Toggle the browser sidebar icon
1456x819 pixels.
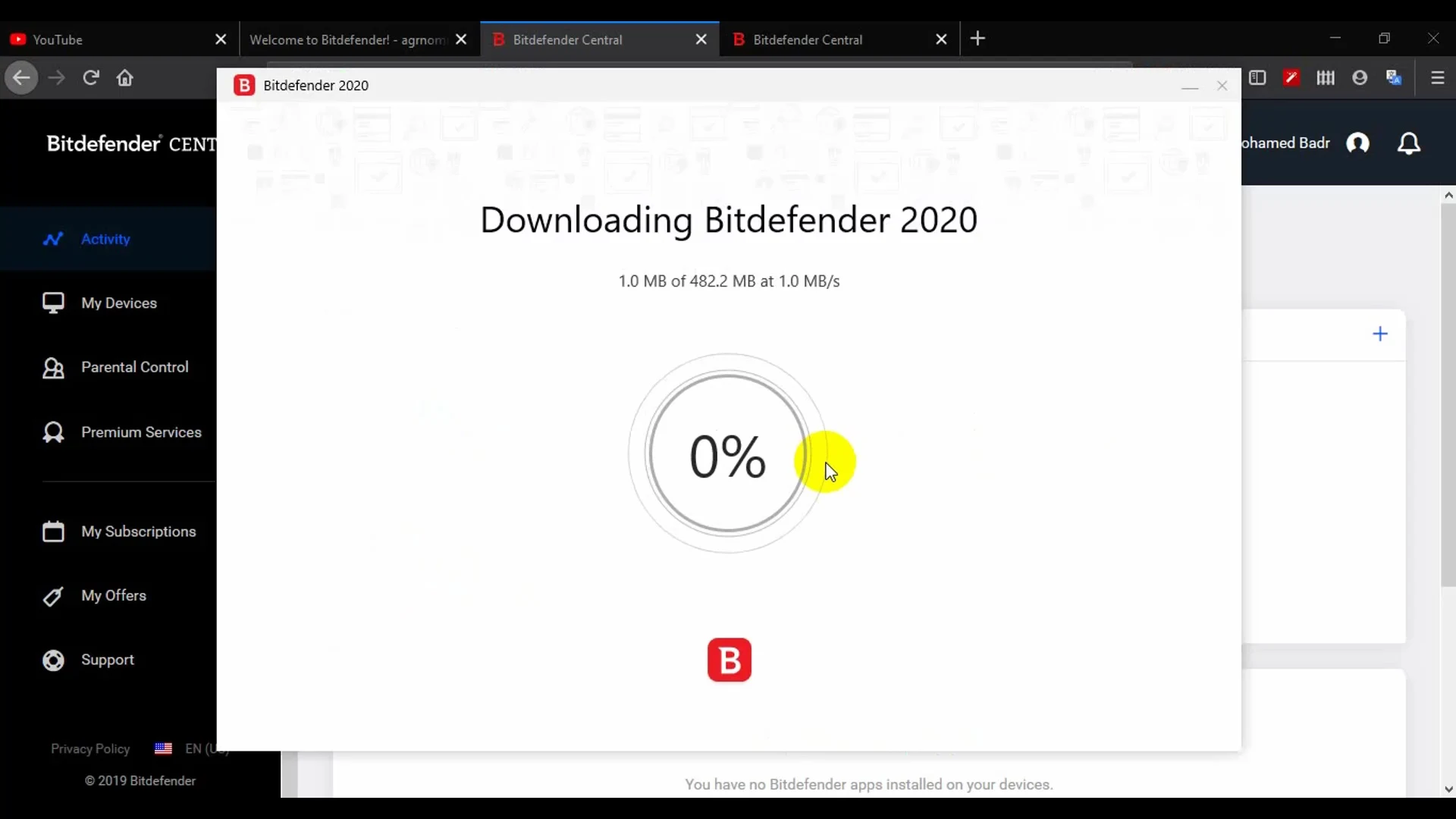pos(1257,78)
